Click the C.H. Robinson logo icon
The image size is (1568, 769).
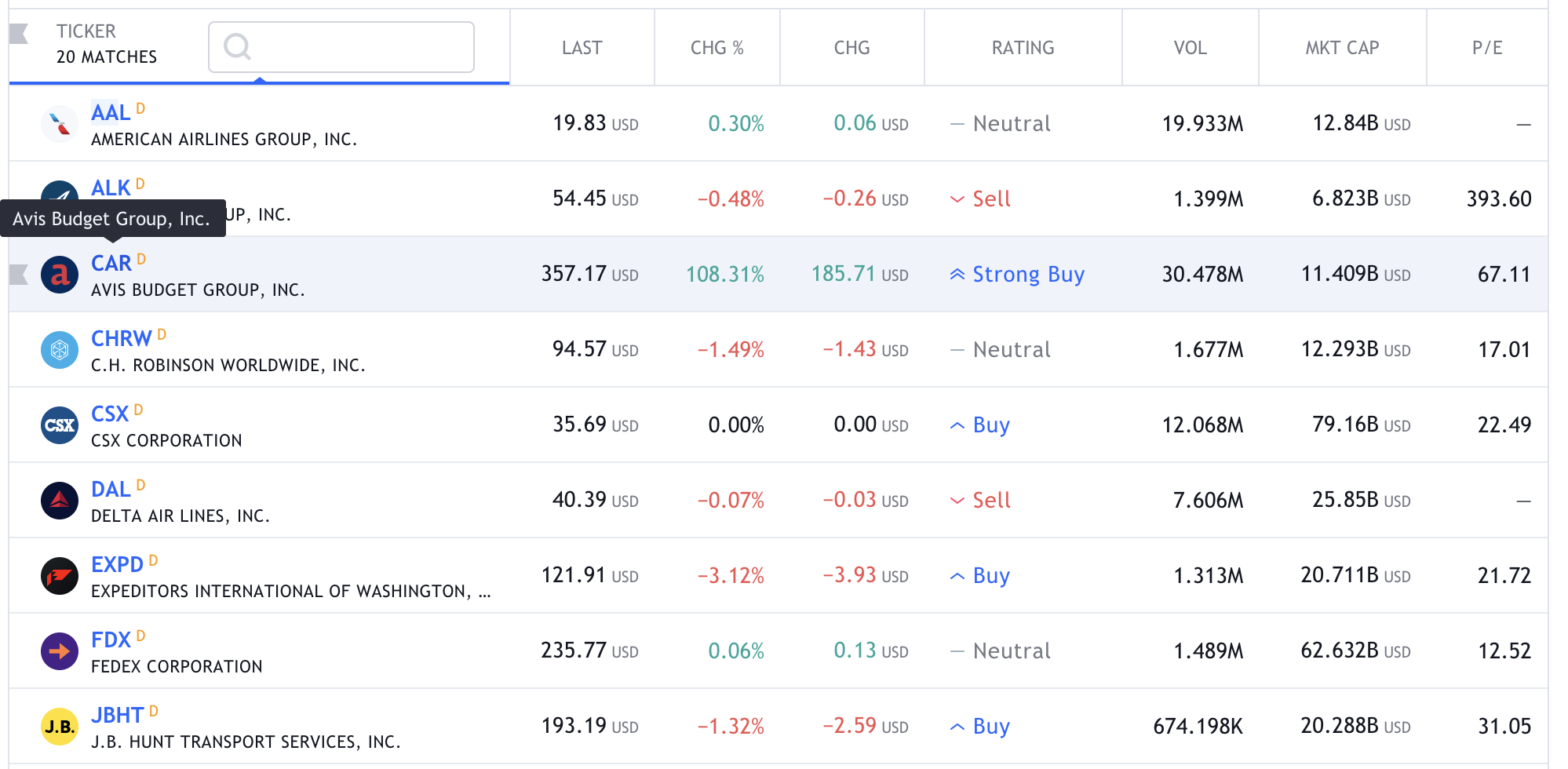(59, 350)
